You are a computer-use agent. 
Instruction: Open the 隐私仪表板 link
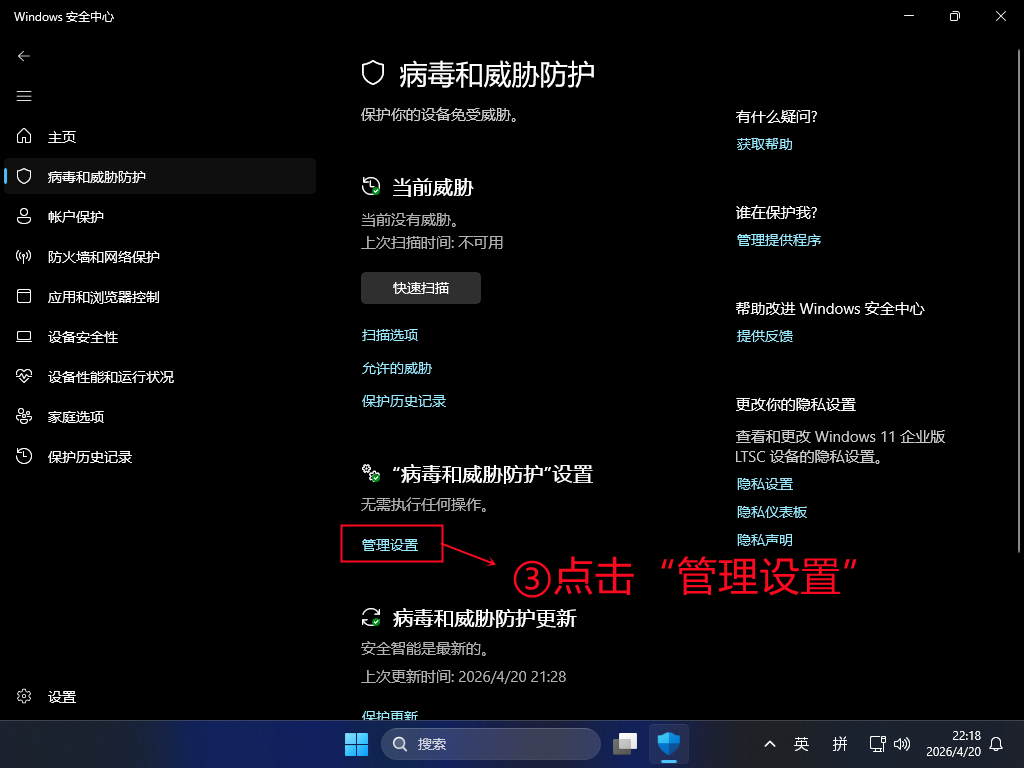tap(770, 511)
